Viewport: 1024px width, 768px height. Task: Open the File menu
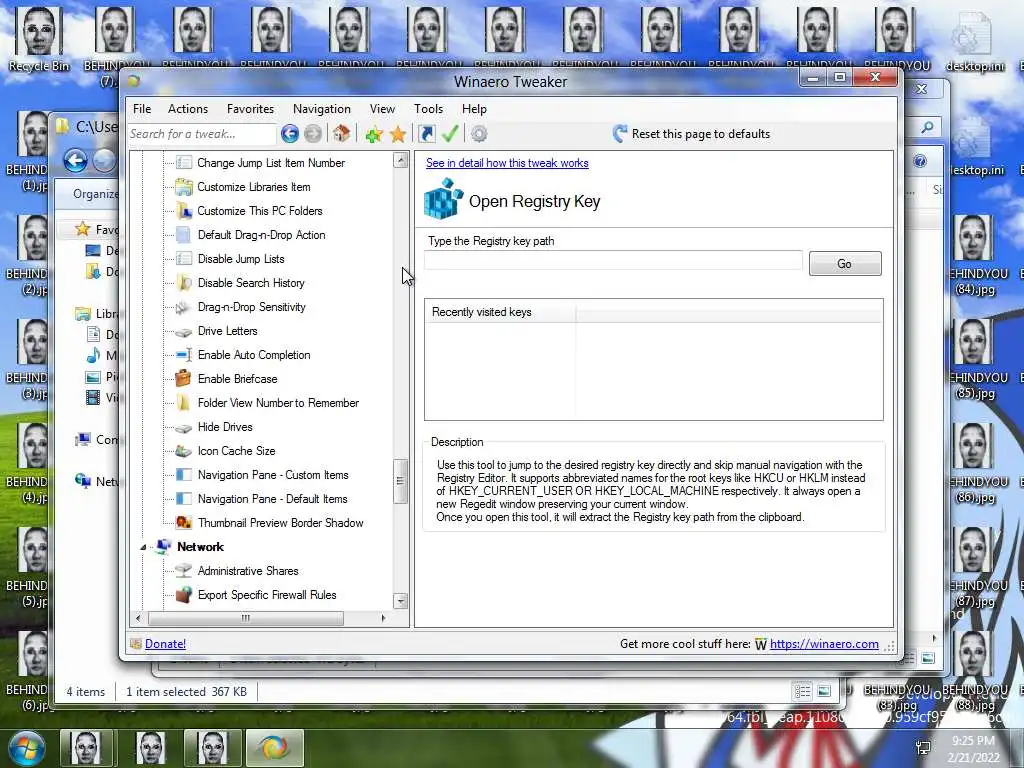pos(142,109)
